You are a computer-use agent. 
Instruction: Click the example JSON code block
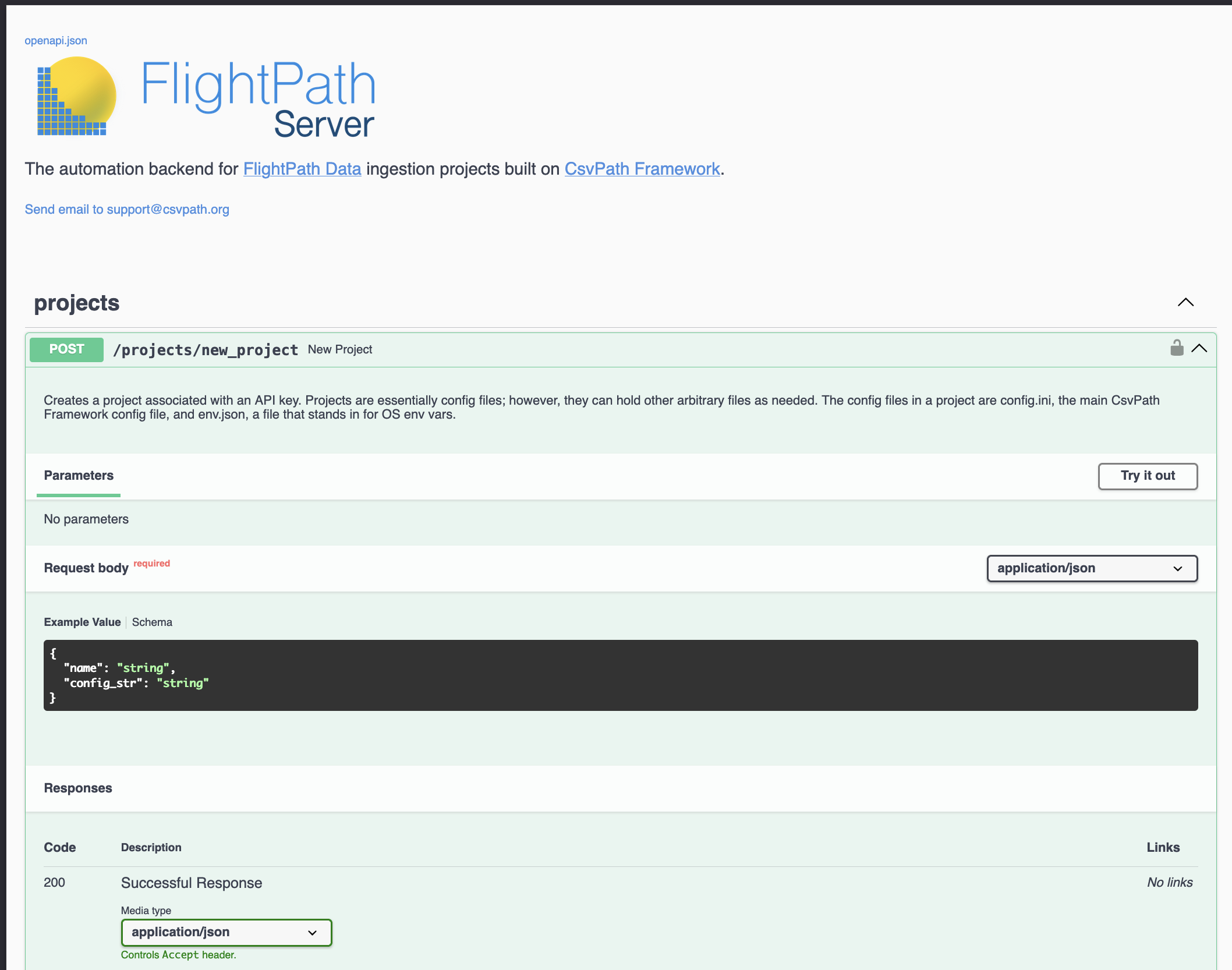[x=620, y=675]
